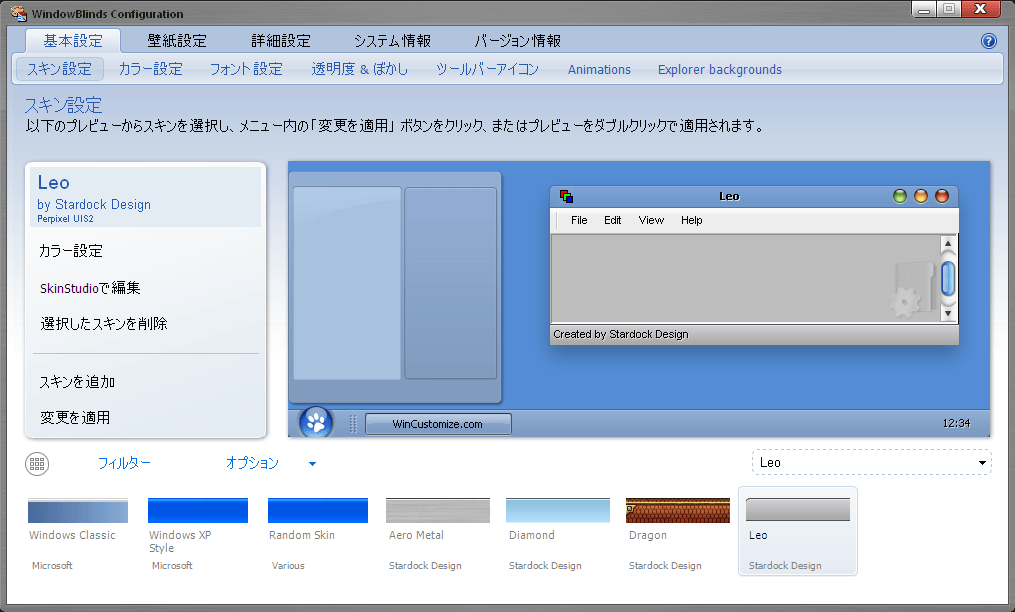Click 変更を適用 link
This screenshot has width=1015, height=612.
(x=74, y=417)
